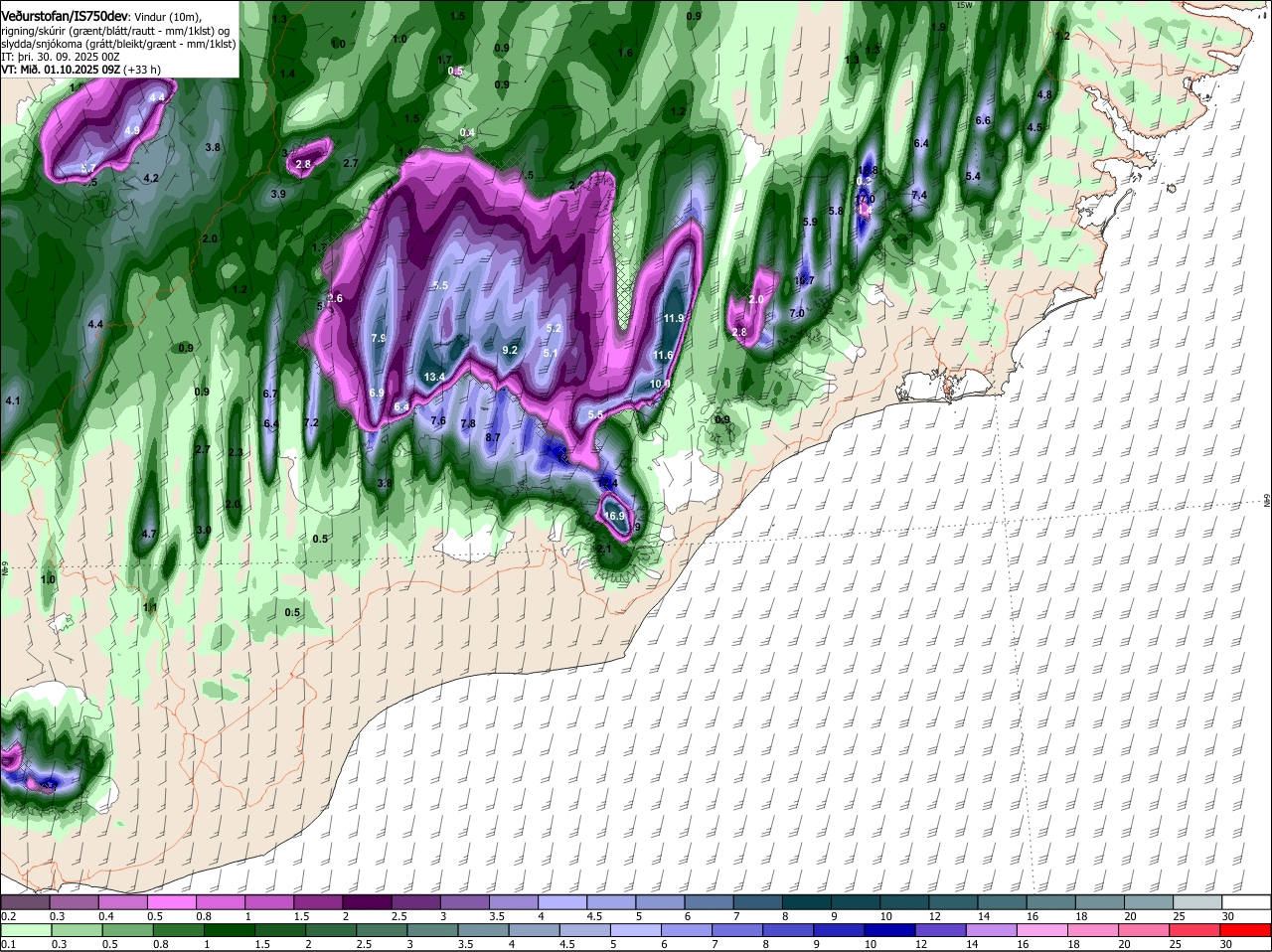The width and height of the screenshot is (1272, 952).
Task: Click the dark mauve snow swatch between 0.2 and 0.3
Action: click(x=25, y=902)
